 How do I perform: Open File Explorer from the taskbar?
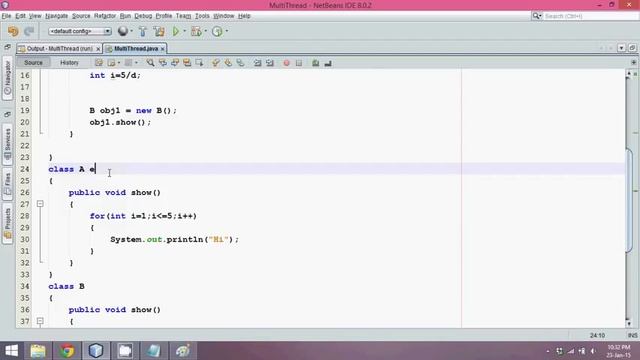38,351
